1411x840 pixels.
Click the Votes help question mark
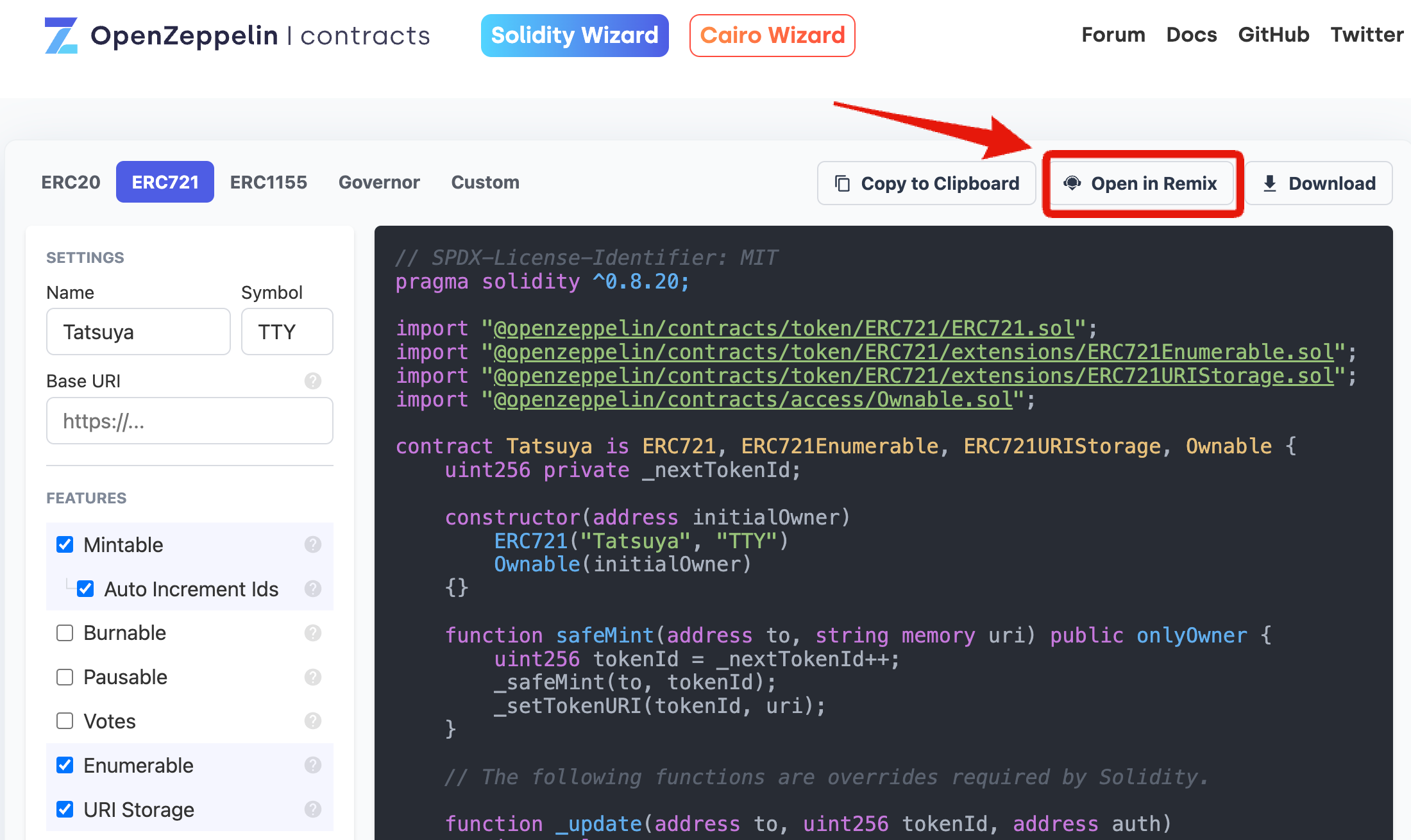tap(312, 721)
